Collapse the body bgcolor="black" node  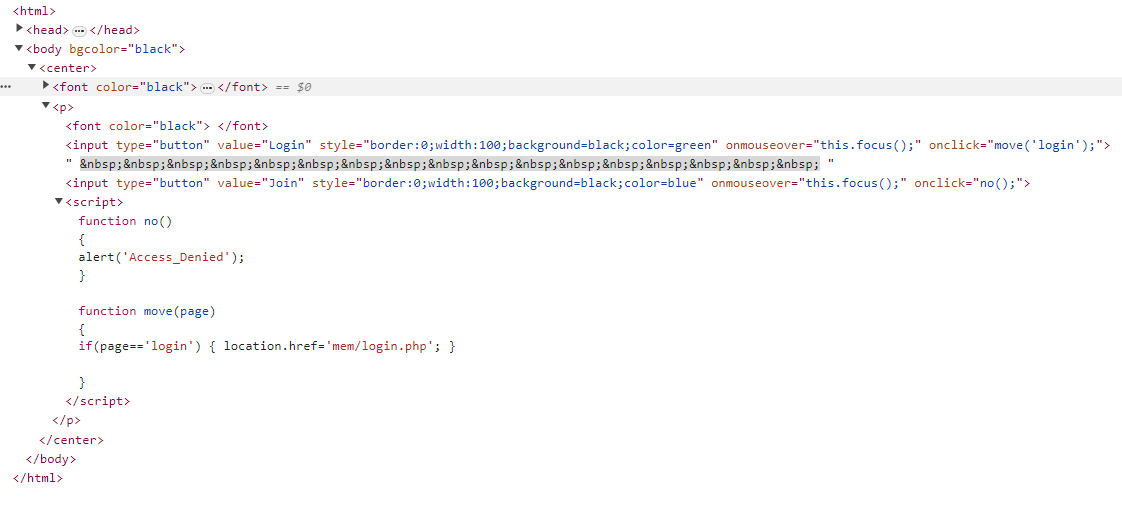pos(19,48)
